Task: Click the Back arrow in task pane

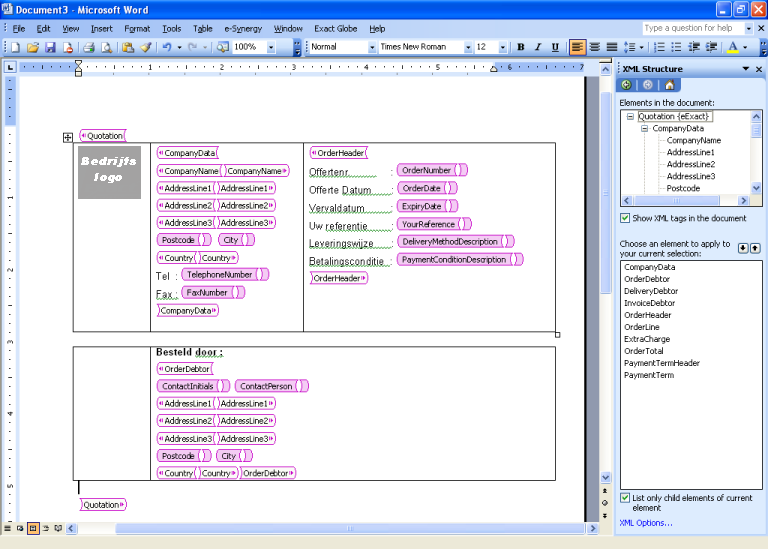Action: tap(627, 85)
